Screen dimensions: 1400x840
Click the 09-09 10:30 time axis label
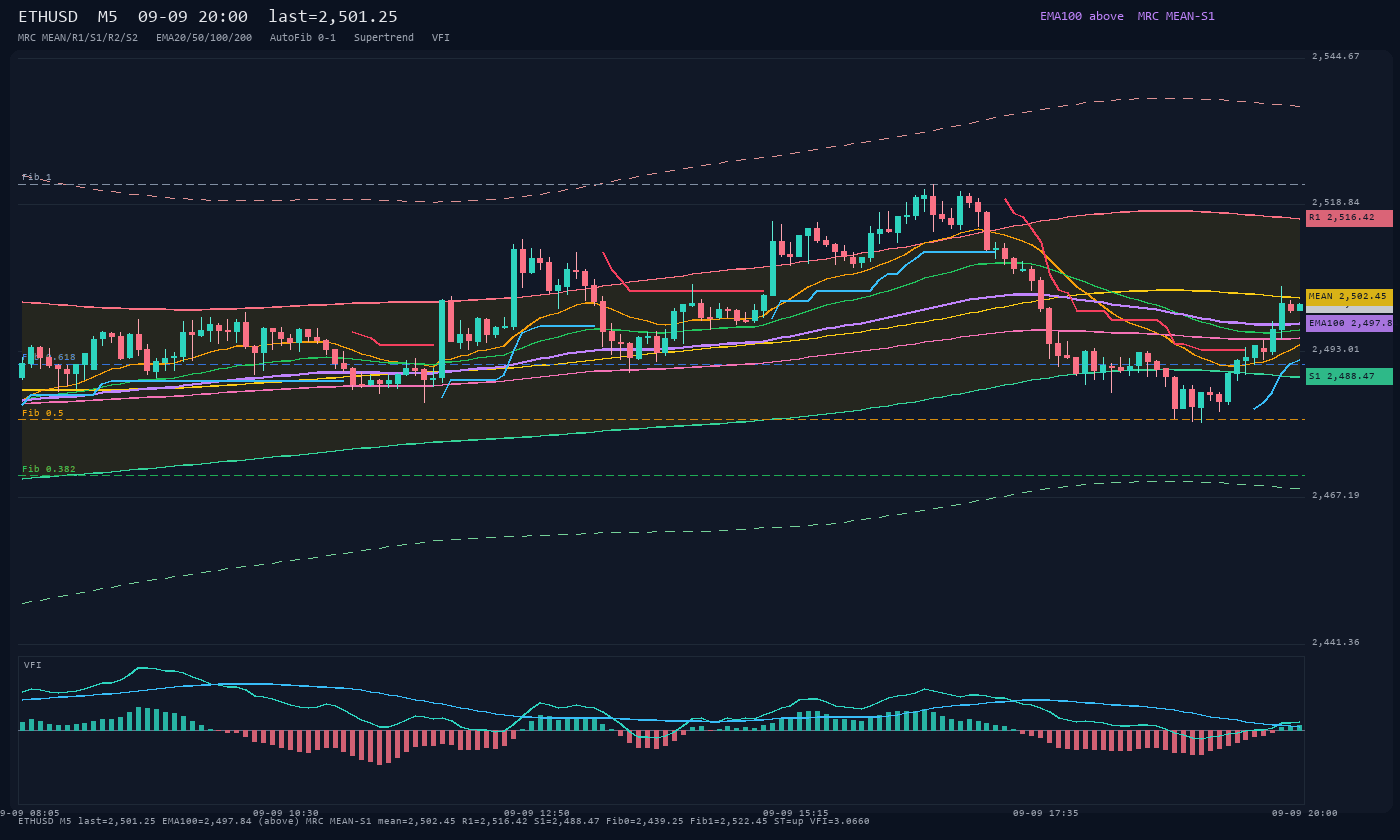tap(286, 813)
